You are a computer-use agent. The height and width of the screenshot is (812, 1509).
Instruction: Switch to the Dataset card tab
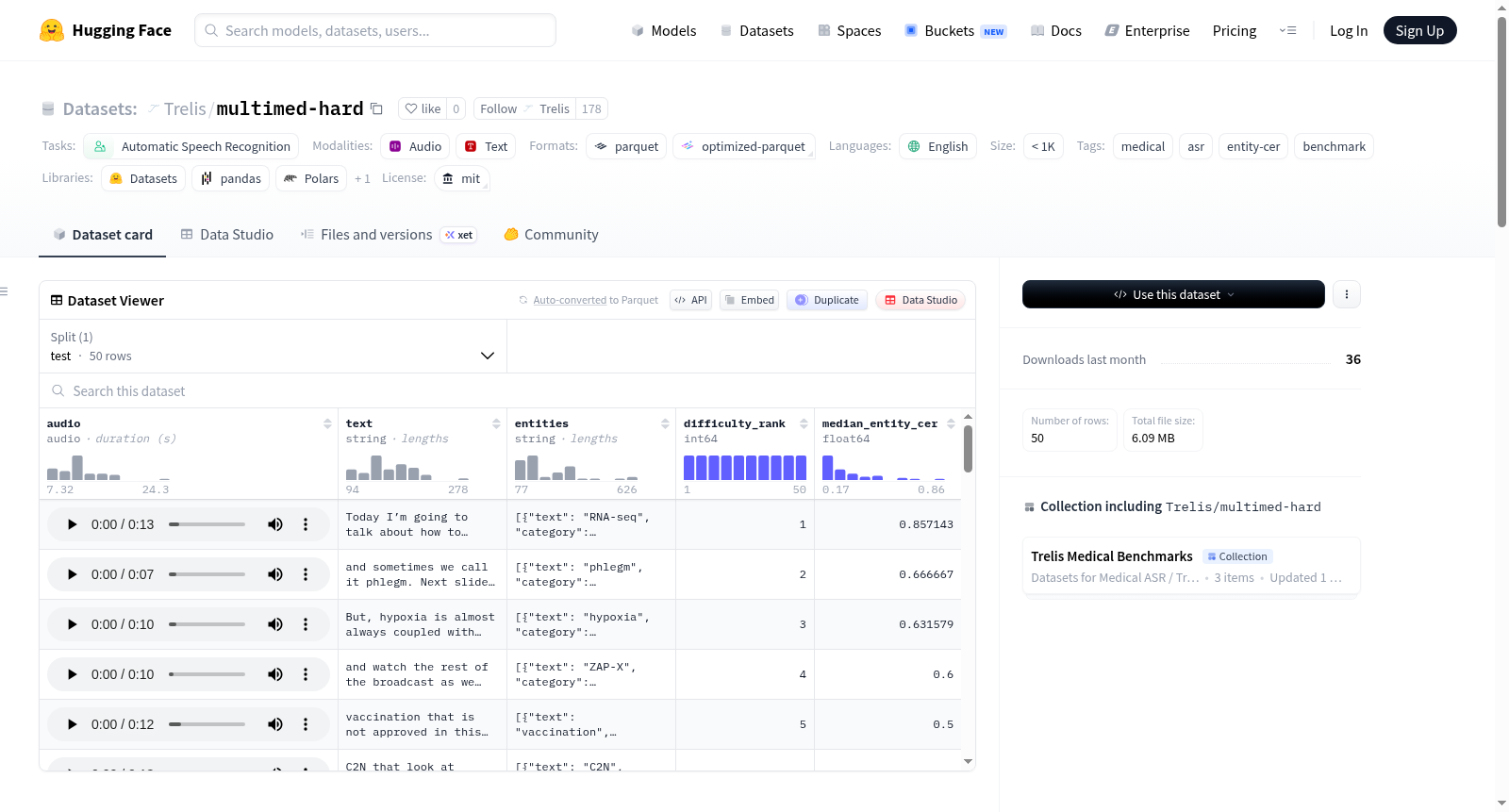[103, 235]
